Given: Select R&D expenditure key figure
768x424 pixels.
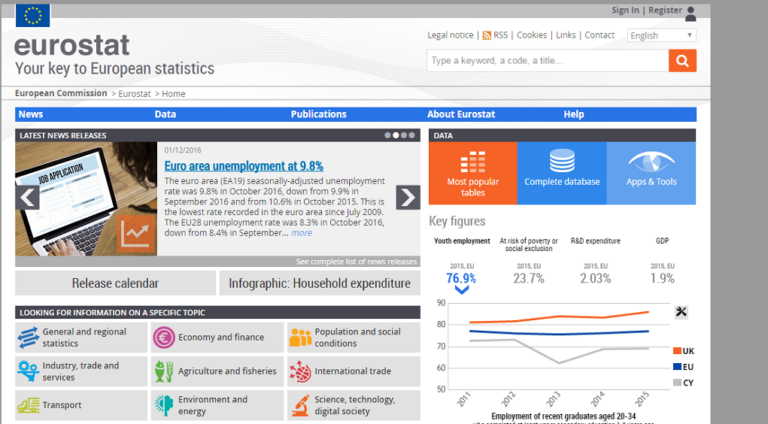Looking at the screenshot, I should pyautogui.click(x=595, y=241).
